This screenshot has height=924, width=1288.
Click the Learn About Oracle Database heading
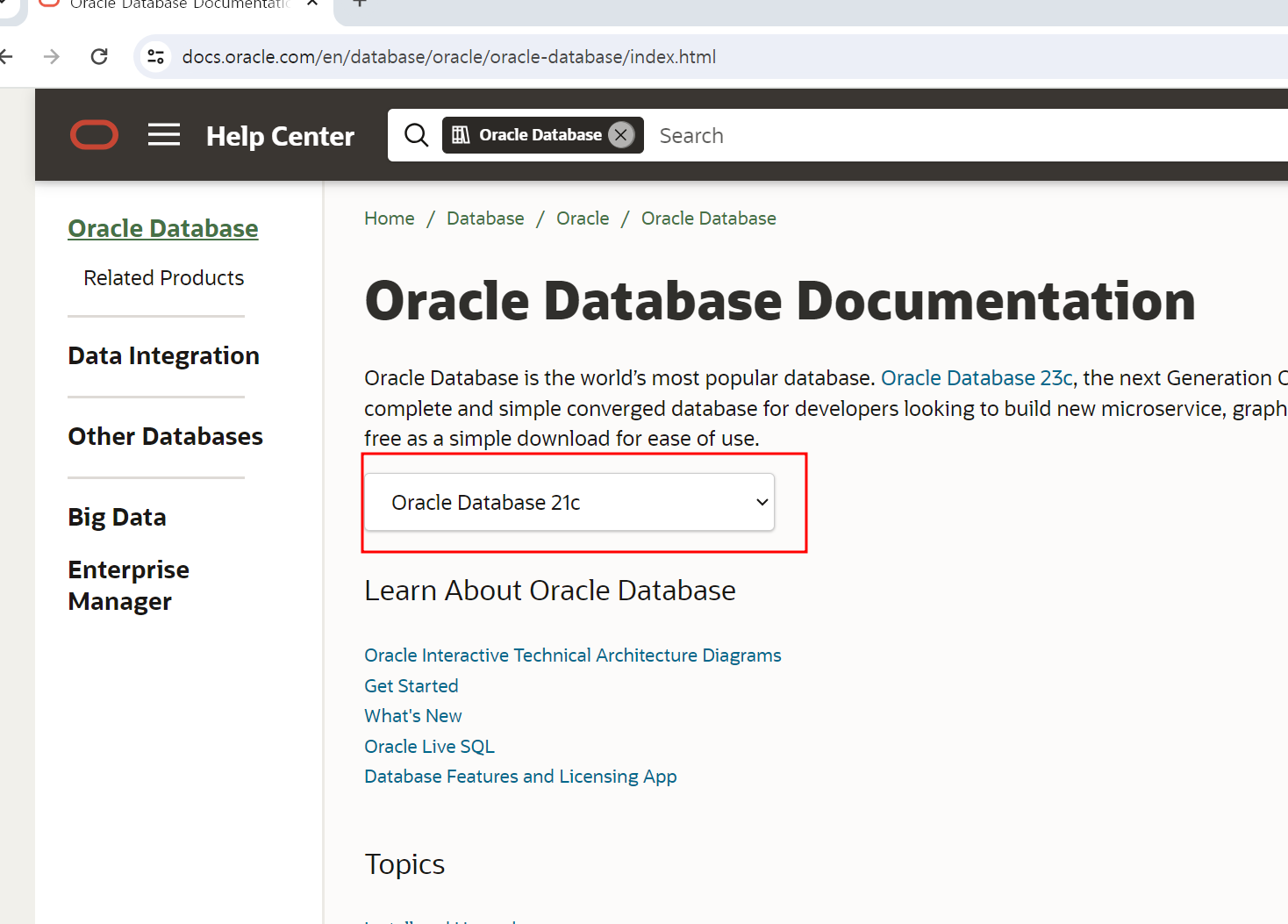[x=550, y=591]
